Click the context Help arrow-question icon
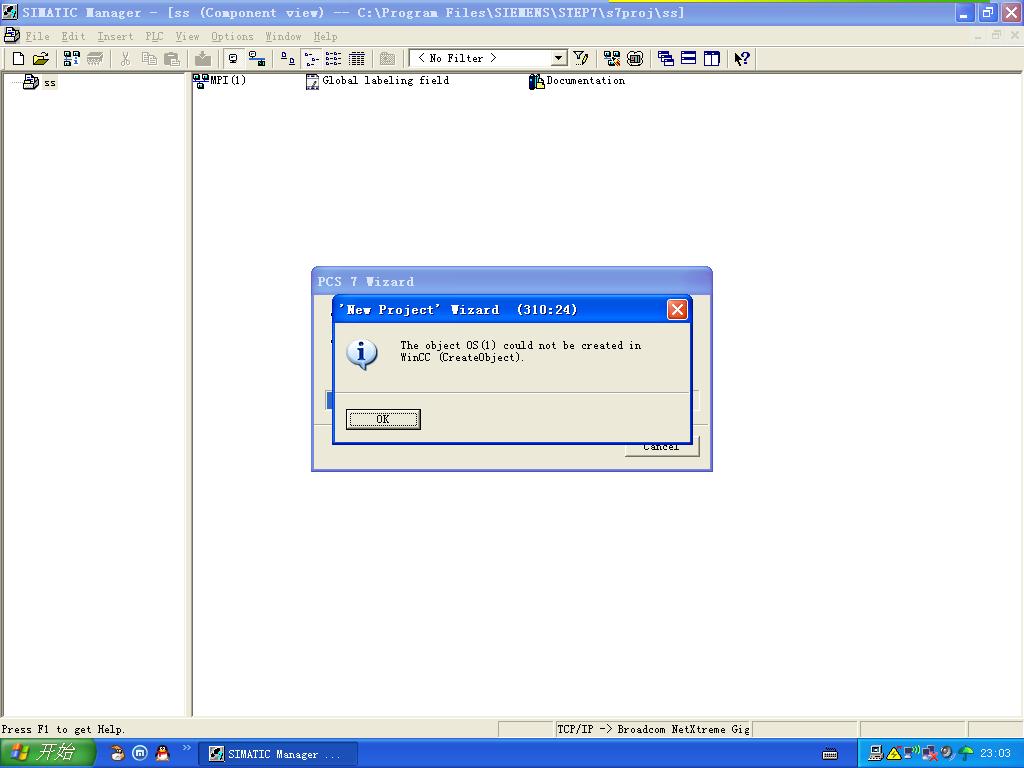This screenshot has height=768, width=1024. [742, 59]
